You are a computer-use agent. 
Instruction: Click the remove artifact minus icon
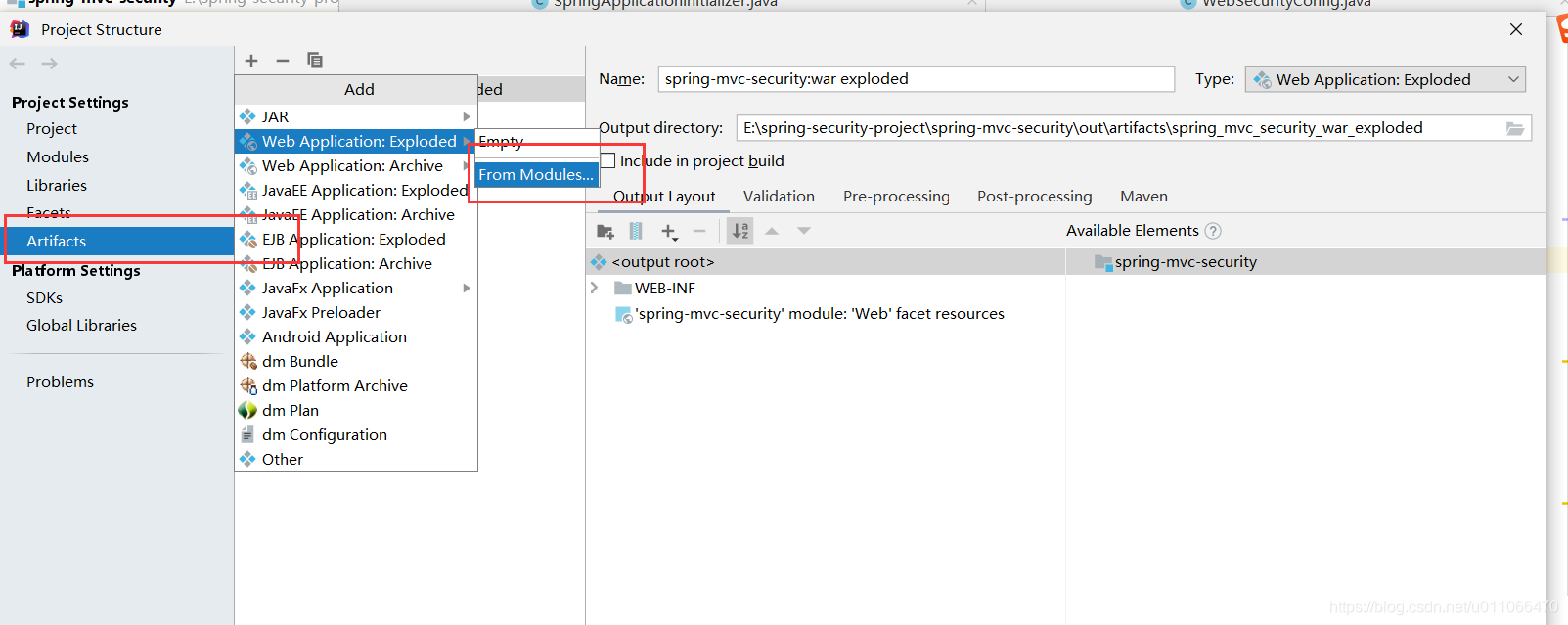click(x=283, y=61)
